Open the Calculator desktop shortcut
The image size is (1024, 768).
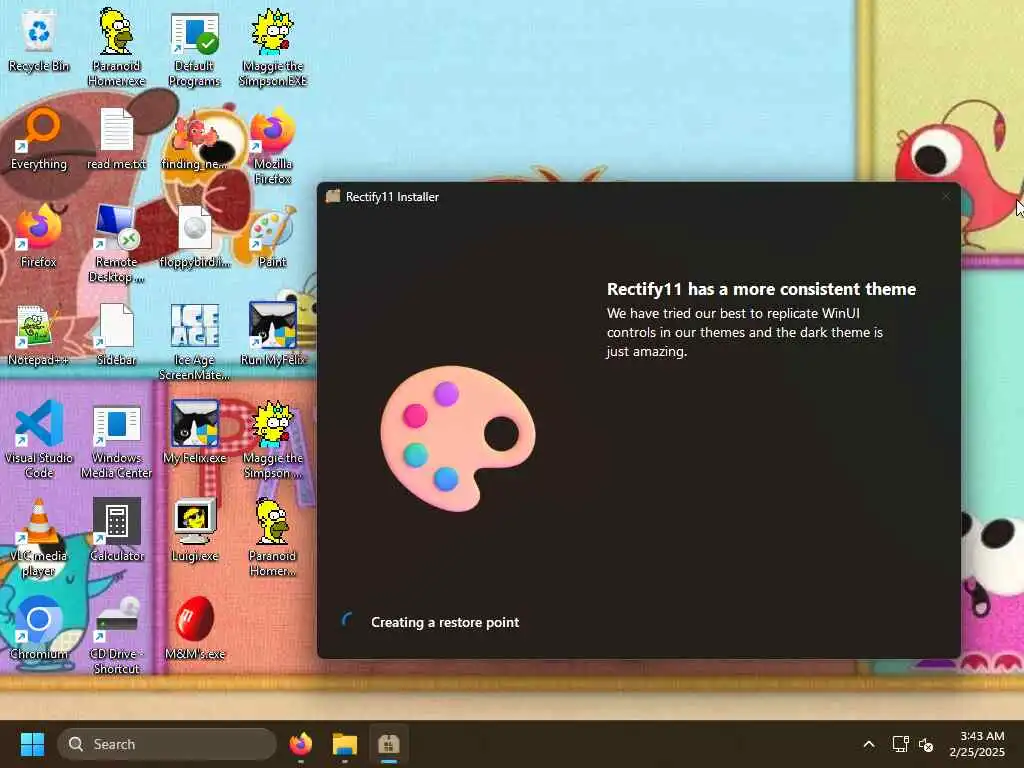click(x=116, y=530)
